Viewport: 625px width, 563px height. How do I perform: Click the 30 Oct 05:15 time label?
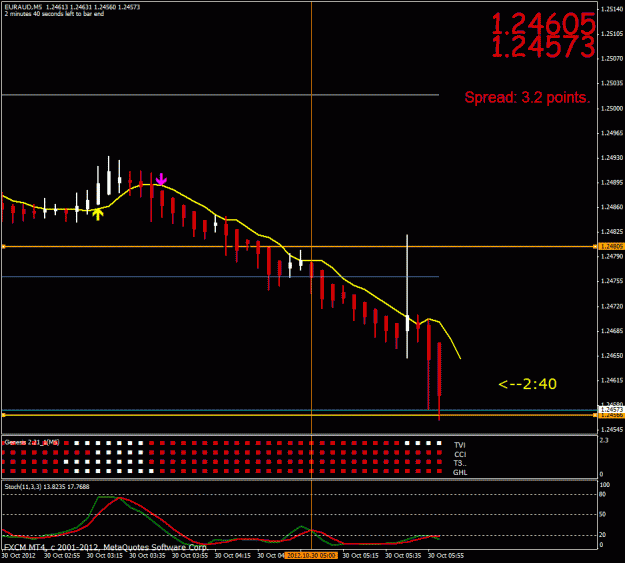click(360, 555)
